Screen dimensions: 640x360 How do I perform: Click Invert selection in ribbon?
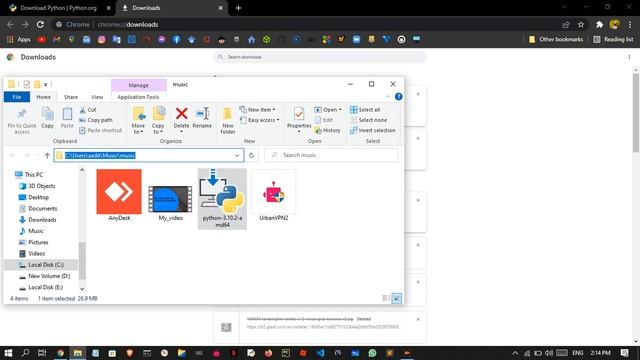tap(373, 130)
